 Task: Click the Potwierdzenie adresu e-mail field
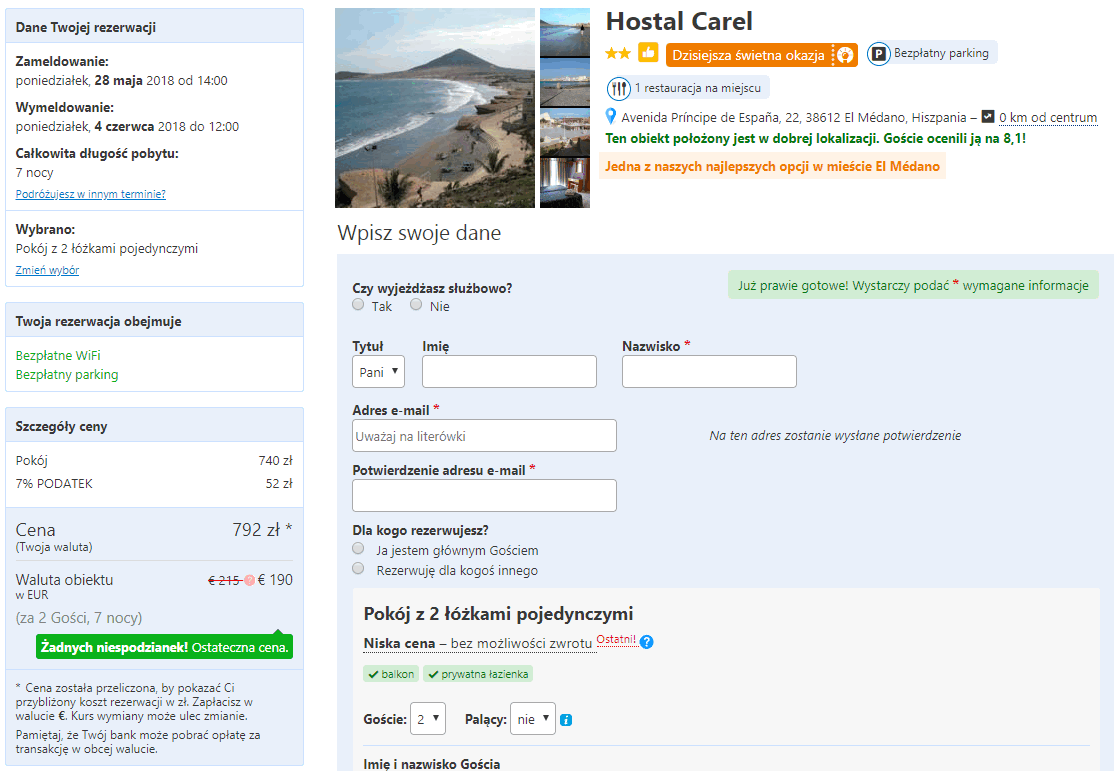point(484,495)
